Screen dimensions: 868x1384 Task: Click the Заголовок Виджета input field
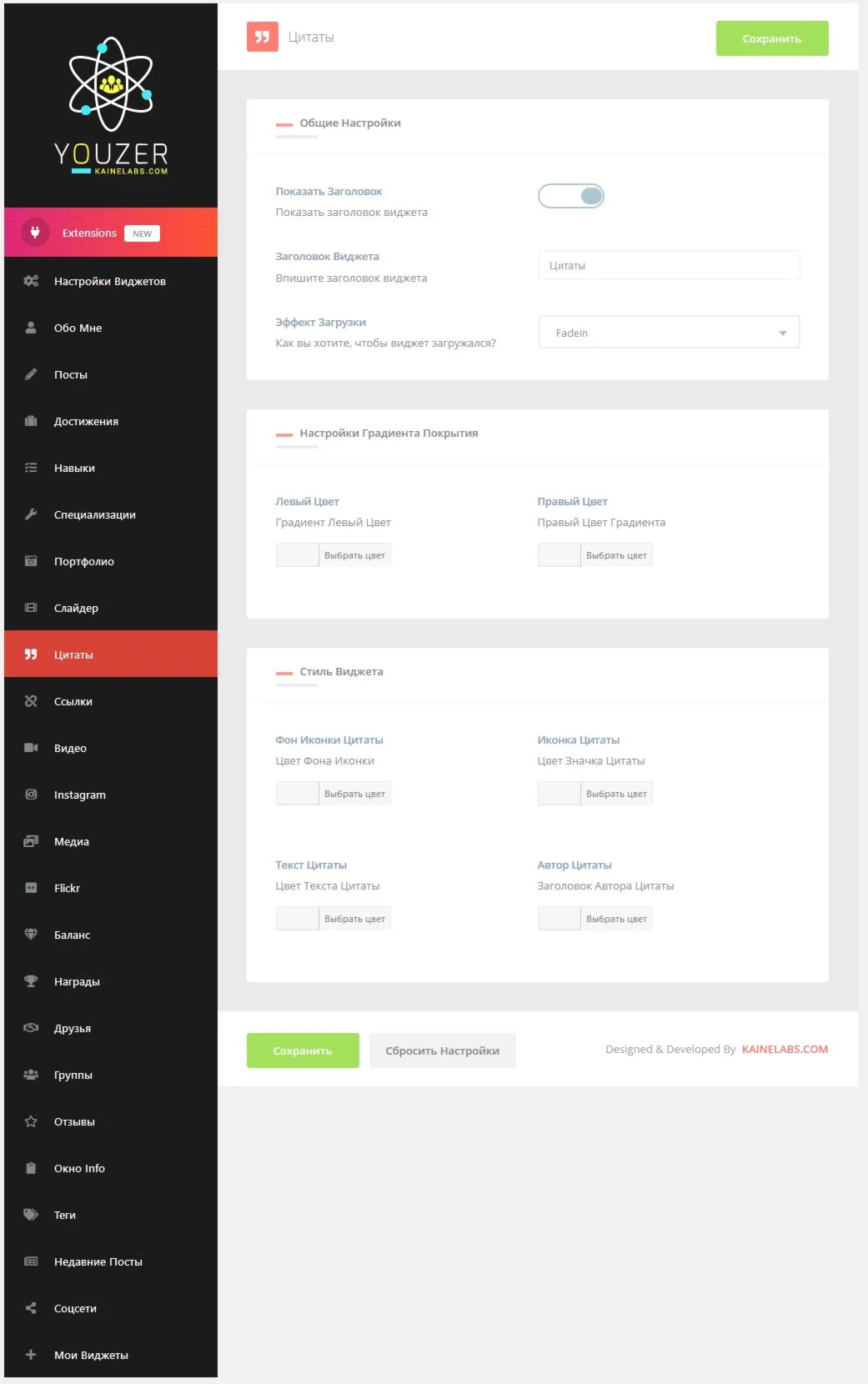pos(670,265)
